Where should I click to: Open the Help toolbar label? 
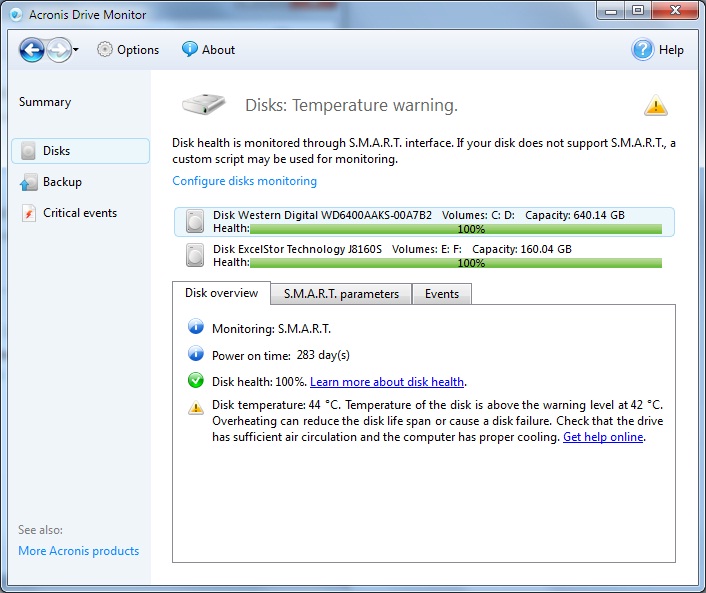(x=671, y=50)
